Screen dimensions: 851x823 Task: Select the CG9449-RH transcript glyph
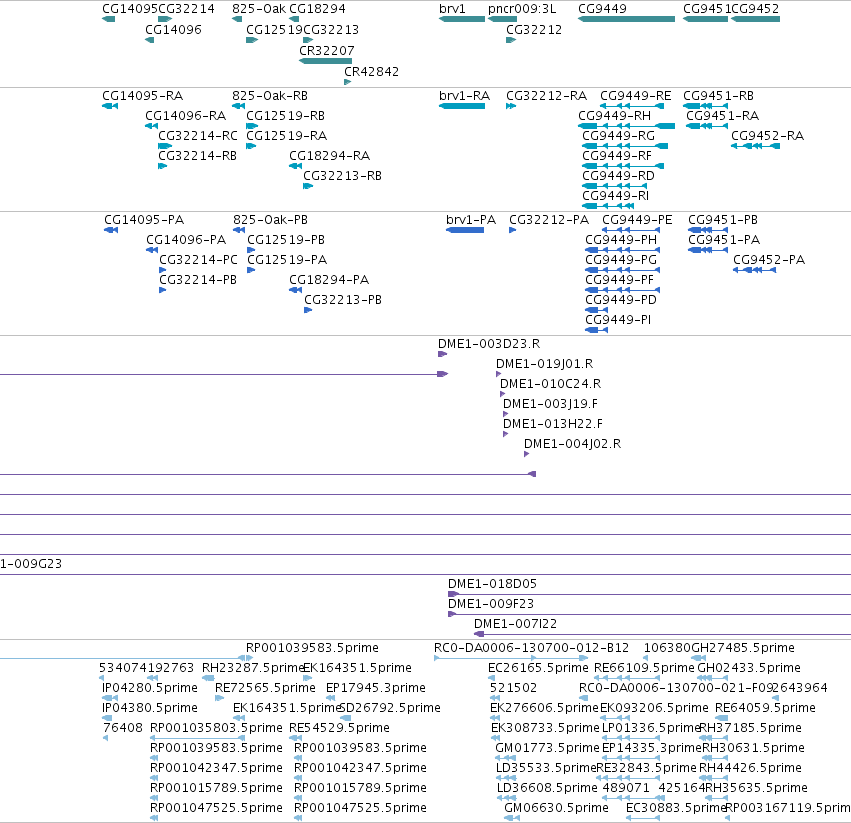(626, 126)
